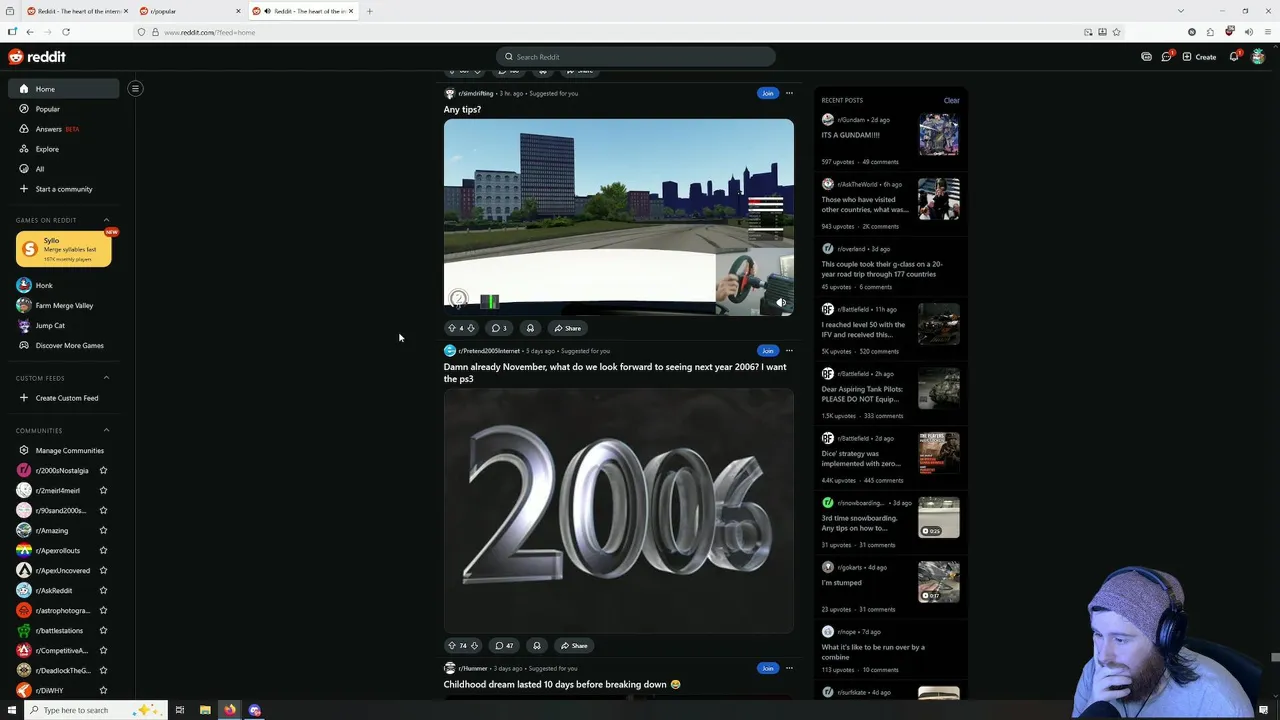Open All feed in sidebar
This screenshot has height=720, width=1280.
click(63, 169)
